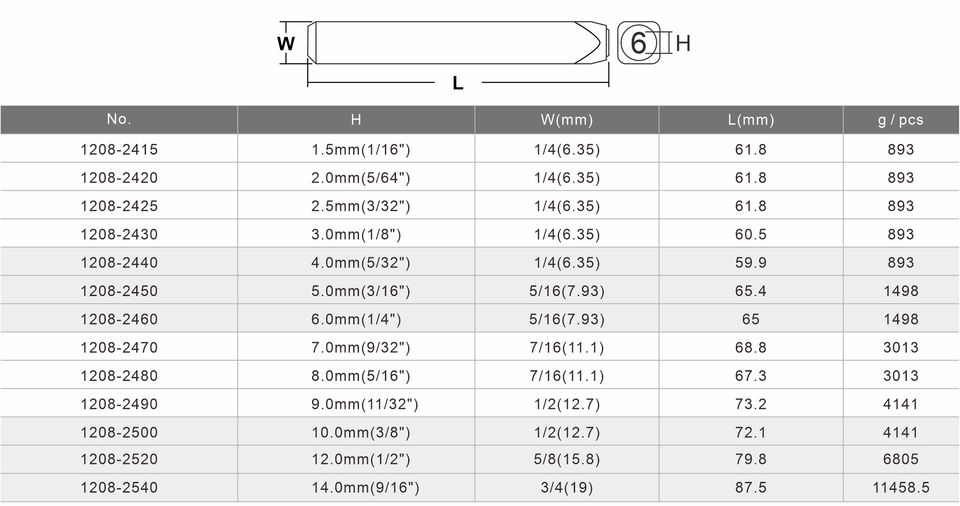Click the W dimension label on diagram
This screenshot has width=960, height=506.
tap(285, 44)
